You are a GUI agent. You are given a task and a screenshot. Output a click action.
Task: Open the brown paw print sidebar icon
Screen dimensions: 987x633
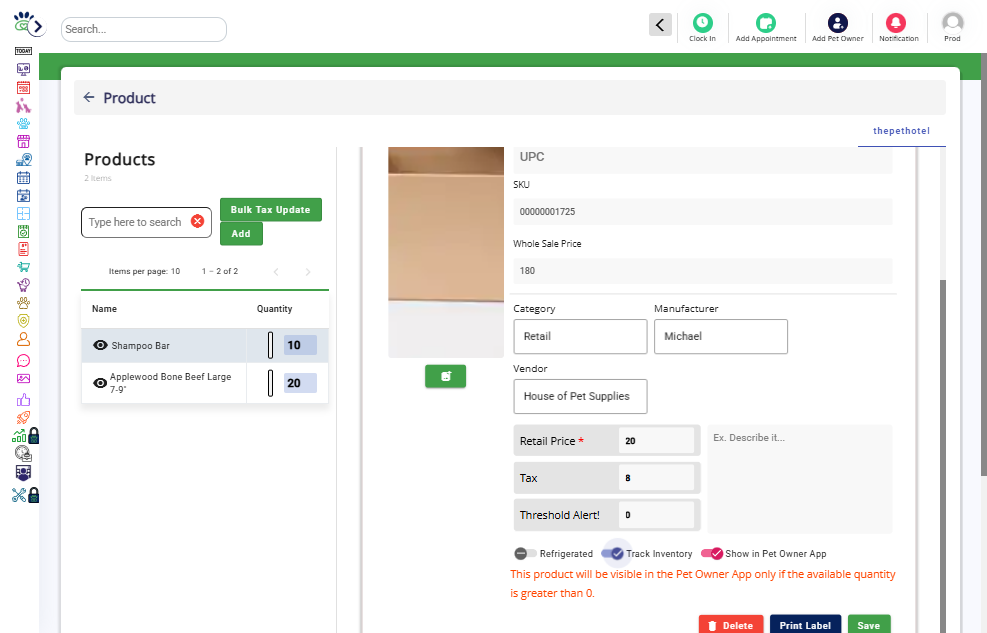click(23, 303)
